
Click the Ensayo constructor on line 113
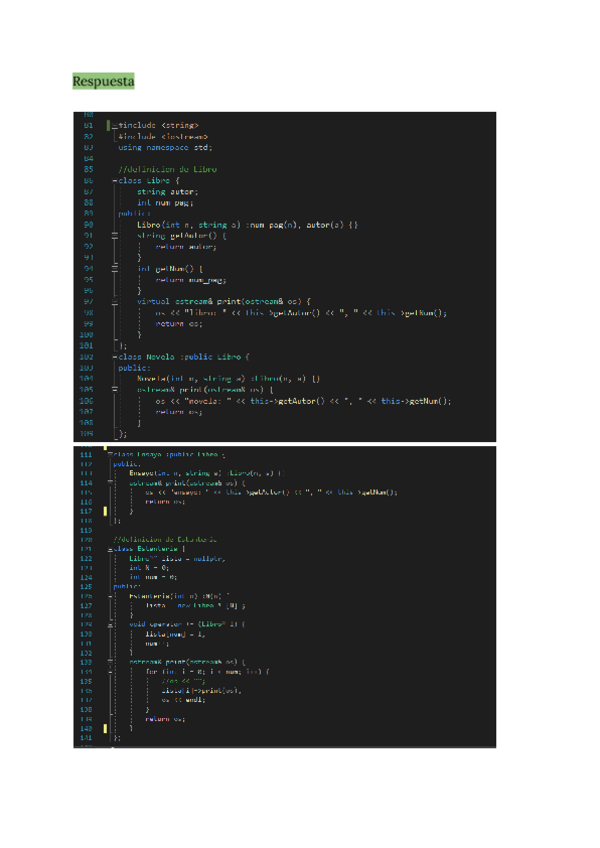point(207,473)
